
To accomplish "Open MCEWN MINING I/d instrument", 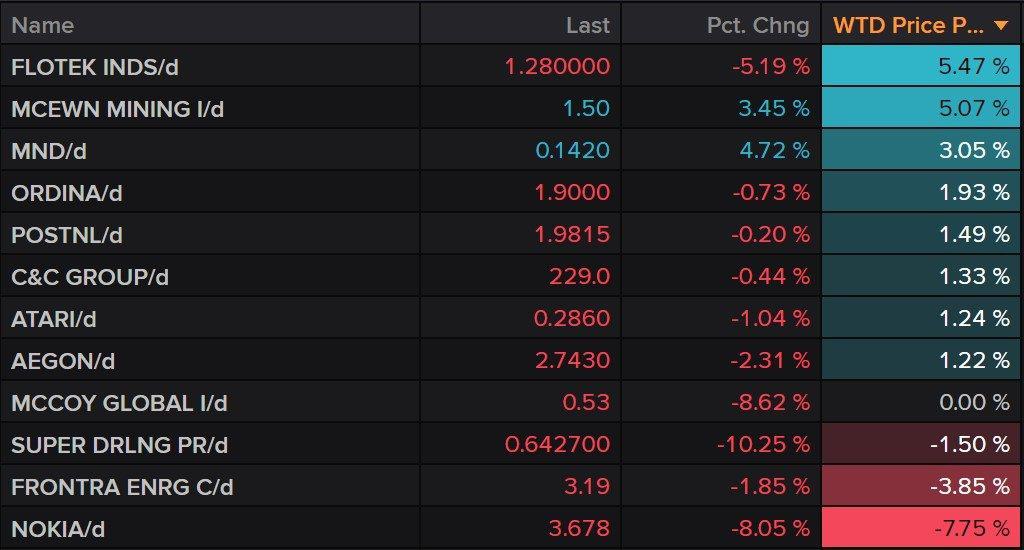I will click(x=118, y=110).
